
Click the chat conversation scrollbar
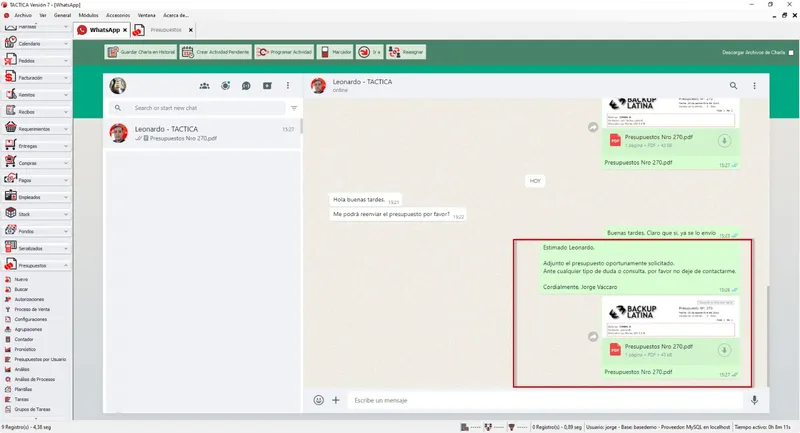point(767,337)
